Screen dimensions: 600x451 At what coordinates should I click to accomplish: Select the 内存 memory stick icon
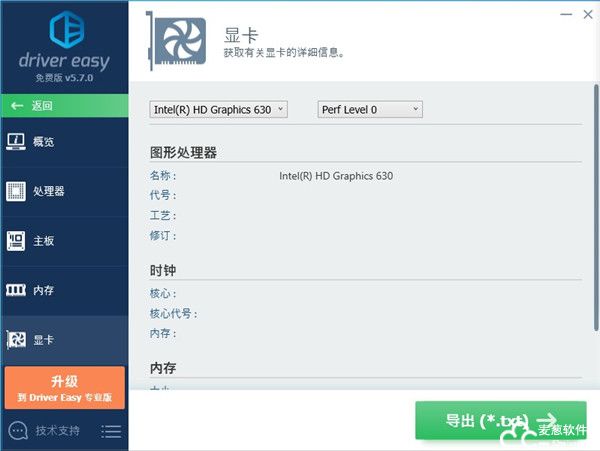(x=16, y=290)
